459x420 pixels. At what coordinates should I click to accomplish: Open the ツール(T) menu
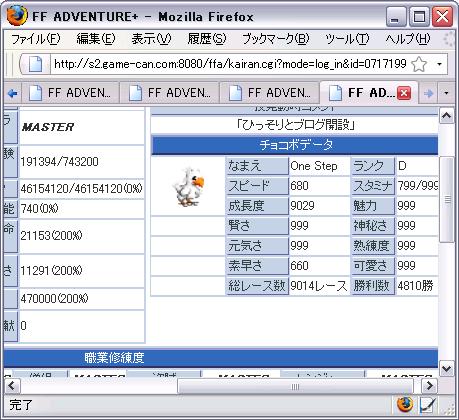[x=347, y=39]
